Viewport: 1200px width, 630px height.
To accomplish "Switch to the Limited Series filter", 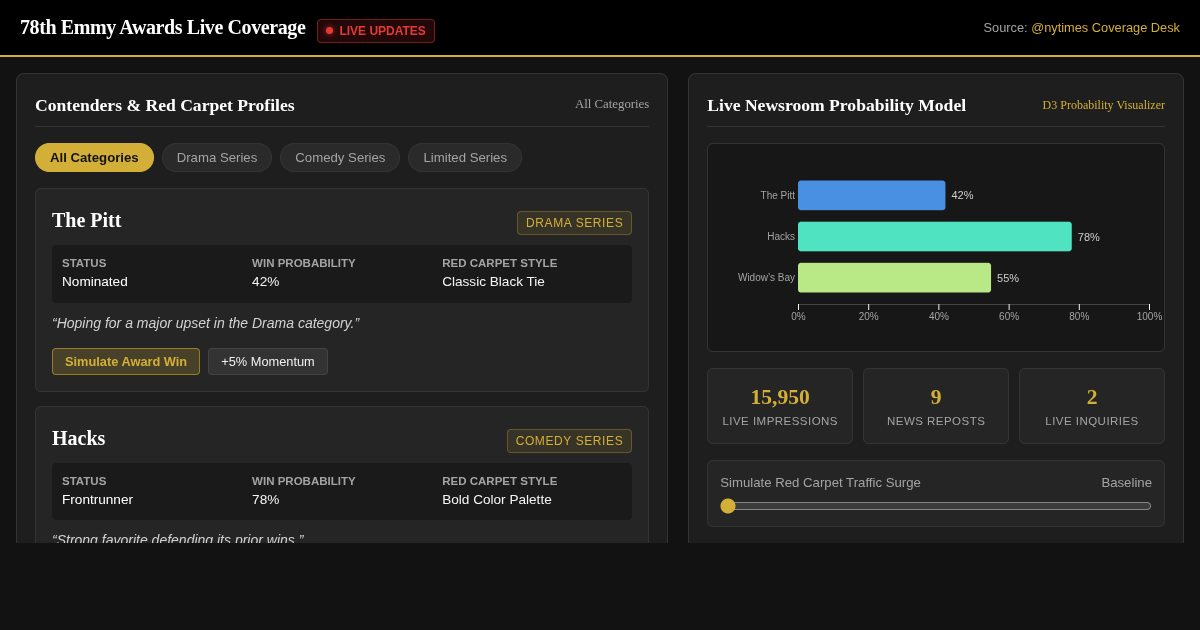I will (x=465, y=157).
